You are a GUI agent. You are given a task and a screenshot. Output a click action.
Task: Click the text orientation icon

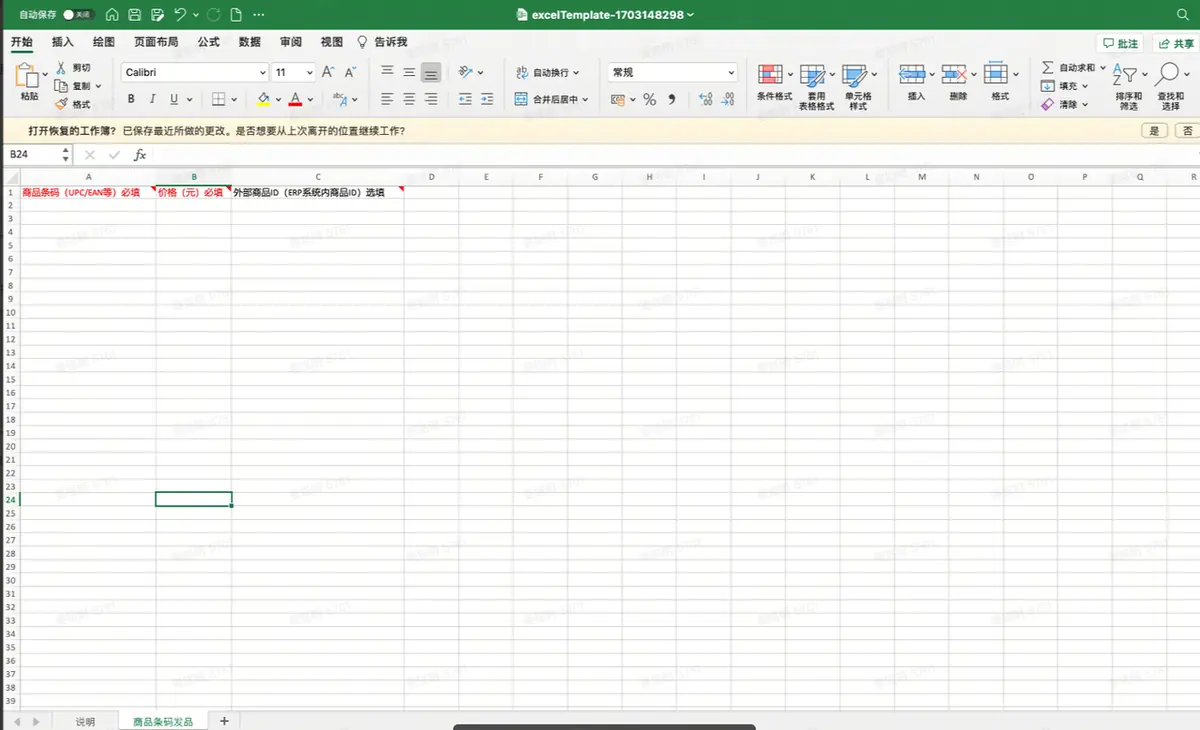466,72
